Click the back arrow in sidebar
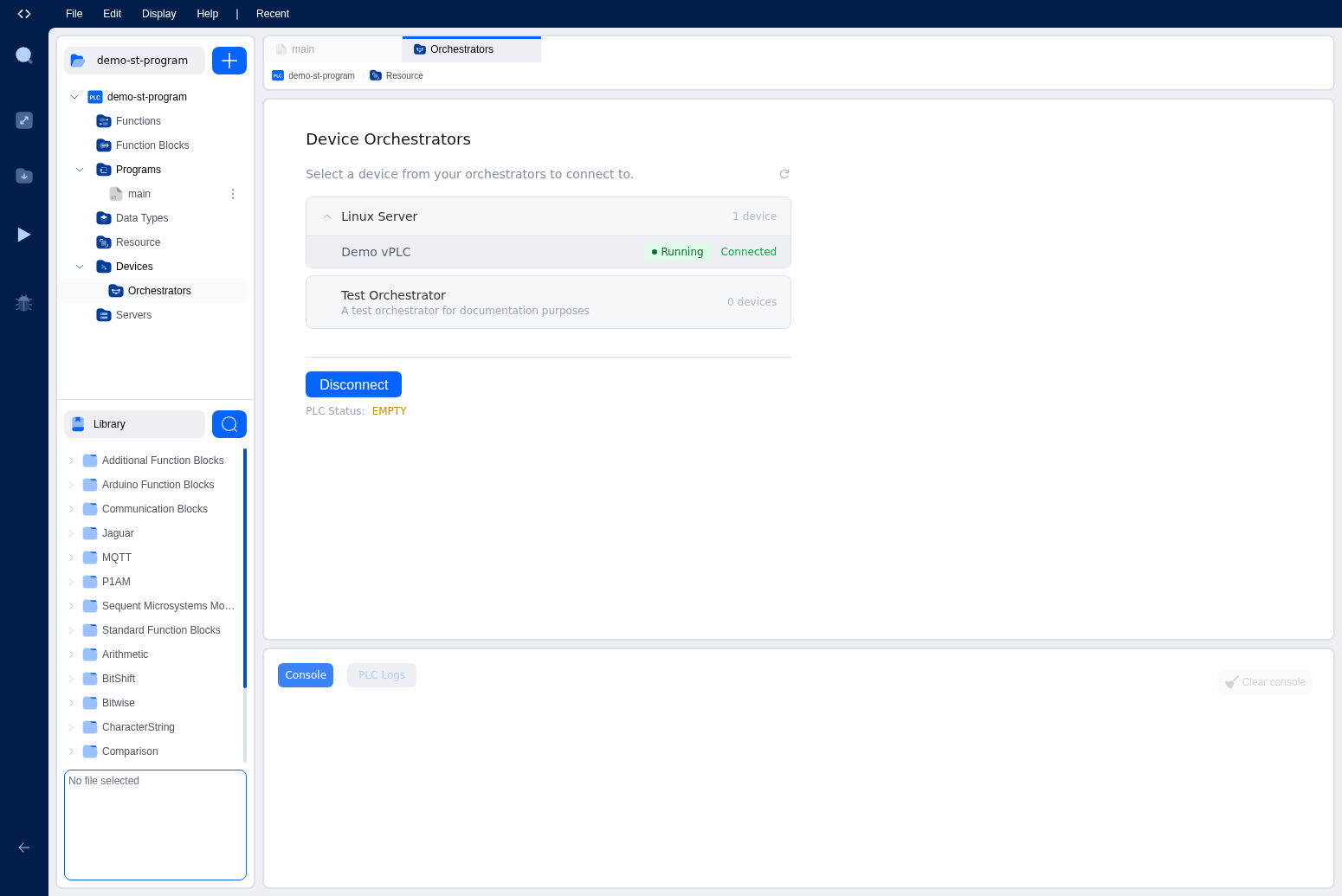The image size is (1342, 896). 24,848
